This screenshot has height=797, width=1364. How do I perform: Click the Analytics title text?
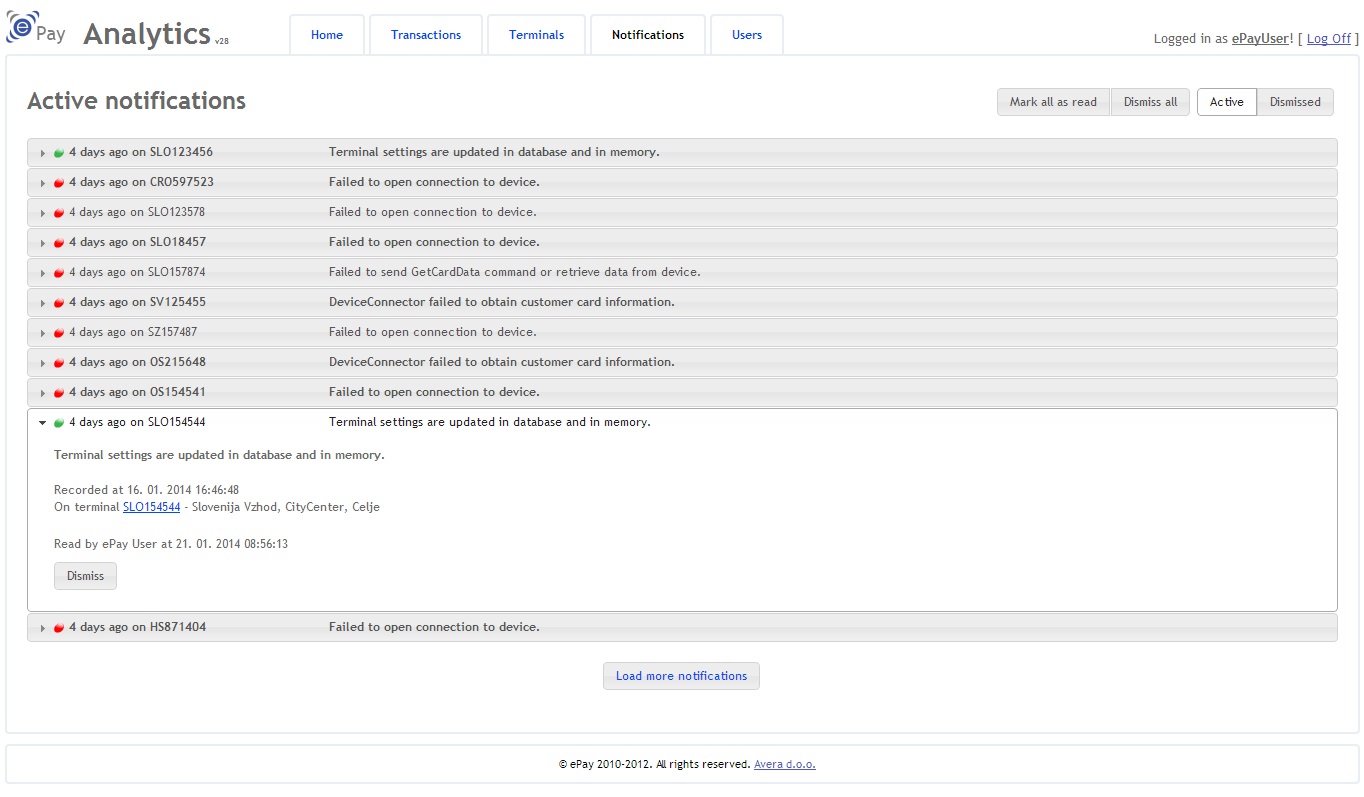pos(147,34)
